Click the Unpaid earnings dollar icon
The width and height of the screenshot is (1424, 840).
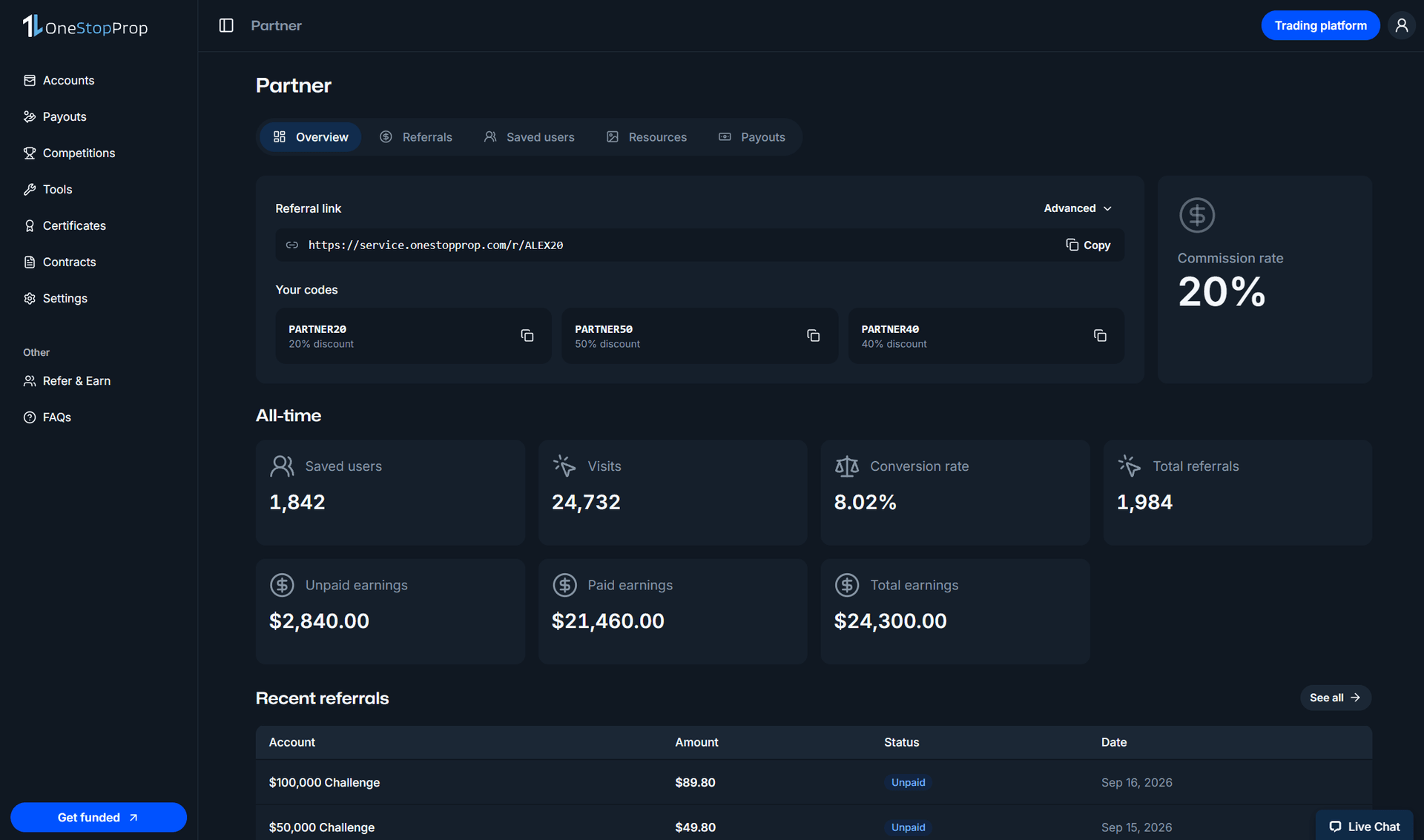pyautogui.click(x=282, y=585)
